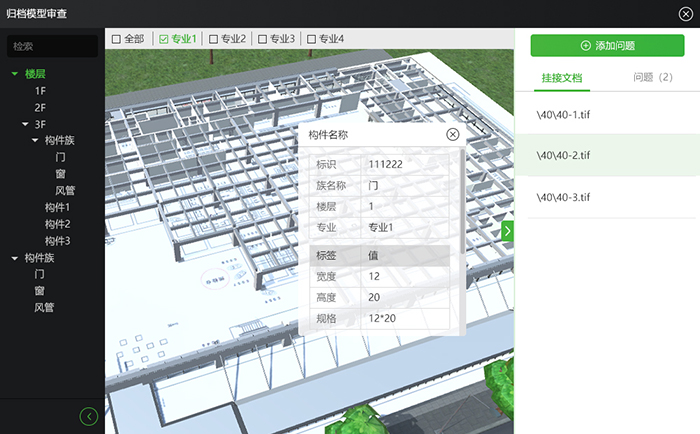The image size is (700, 434).
Task: Click the 检索 search field
Action: (52, 46)
